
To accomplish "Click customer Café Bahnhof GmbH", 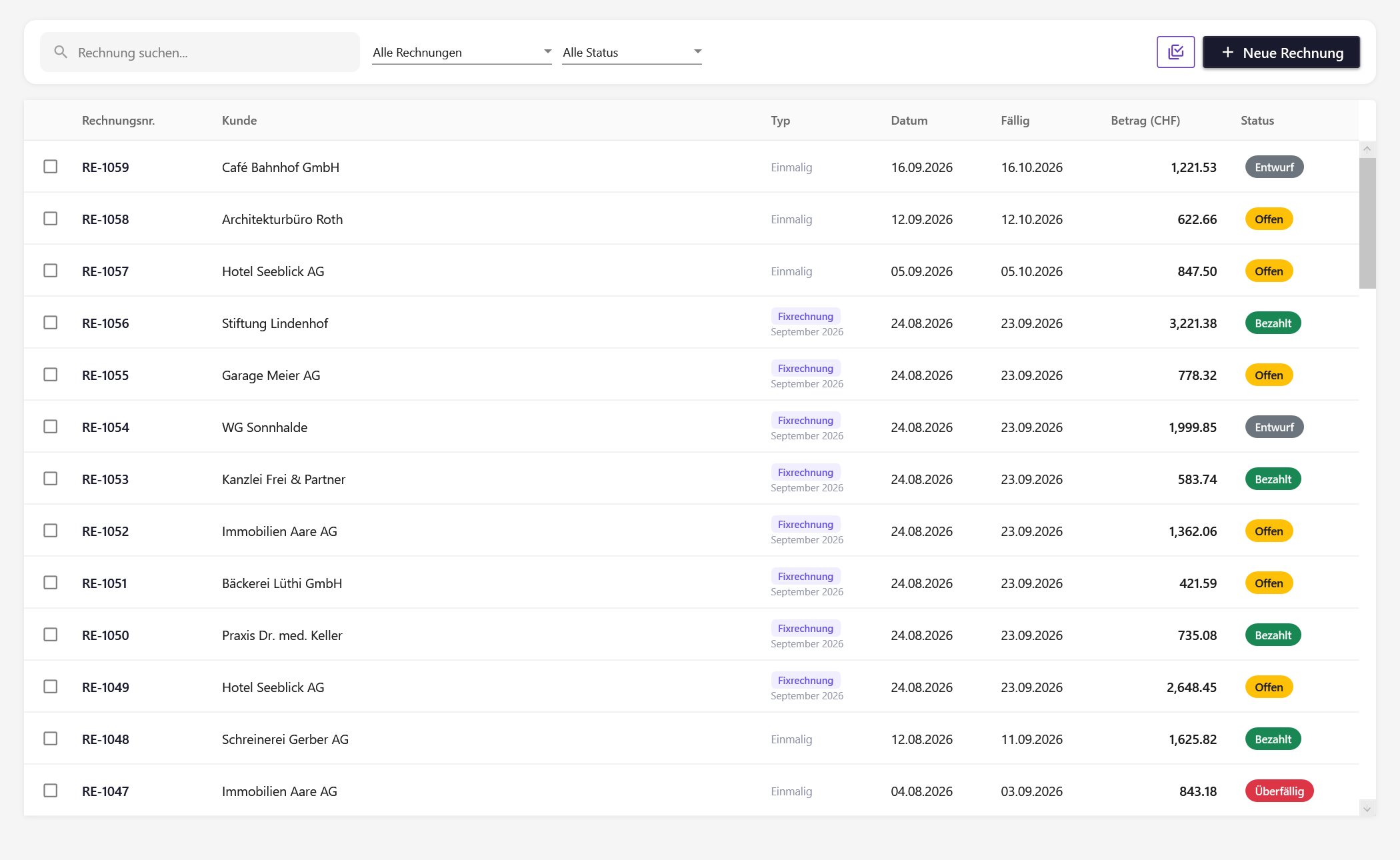I will 281,167.
